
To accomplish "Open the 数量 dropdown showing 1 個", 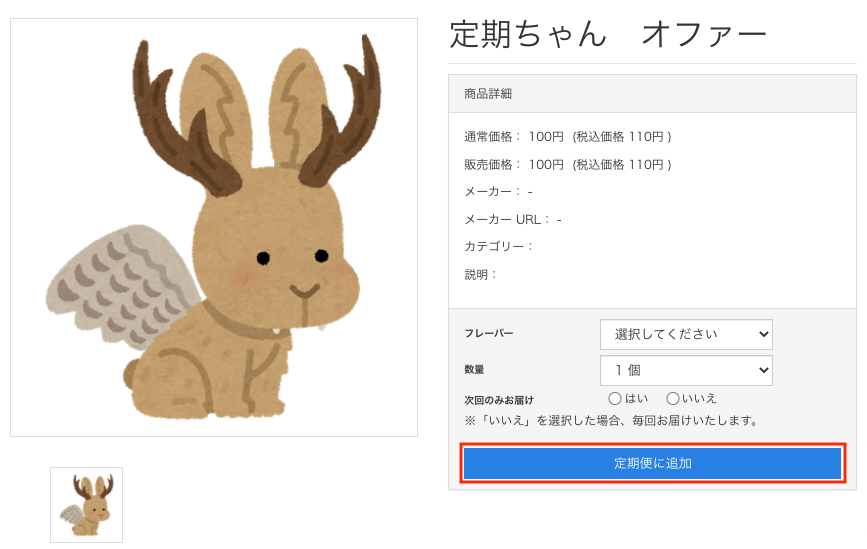I will [x=686, y=370].
